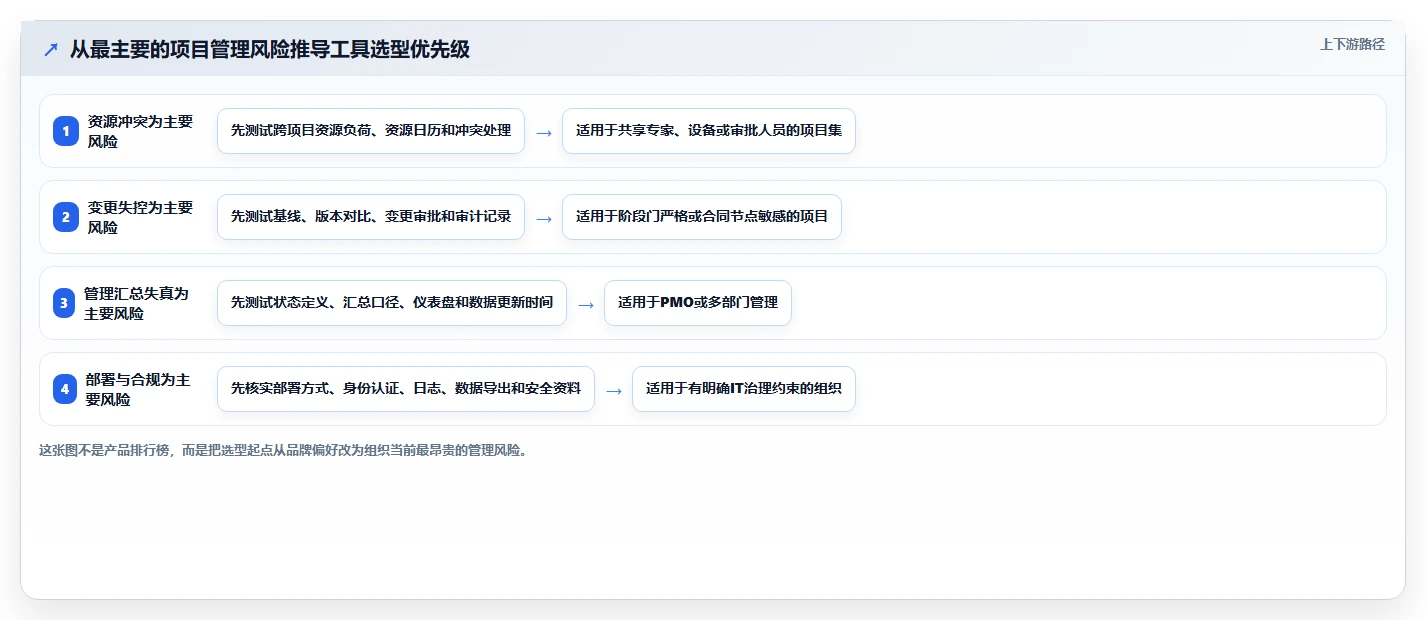
Task: Select the 管理汇总失真为主要风险 label
Action: (136, 303)
